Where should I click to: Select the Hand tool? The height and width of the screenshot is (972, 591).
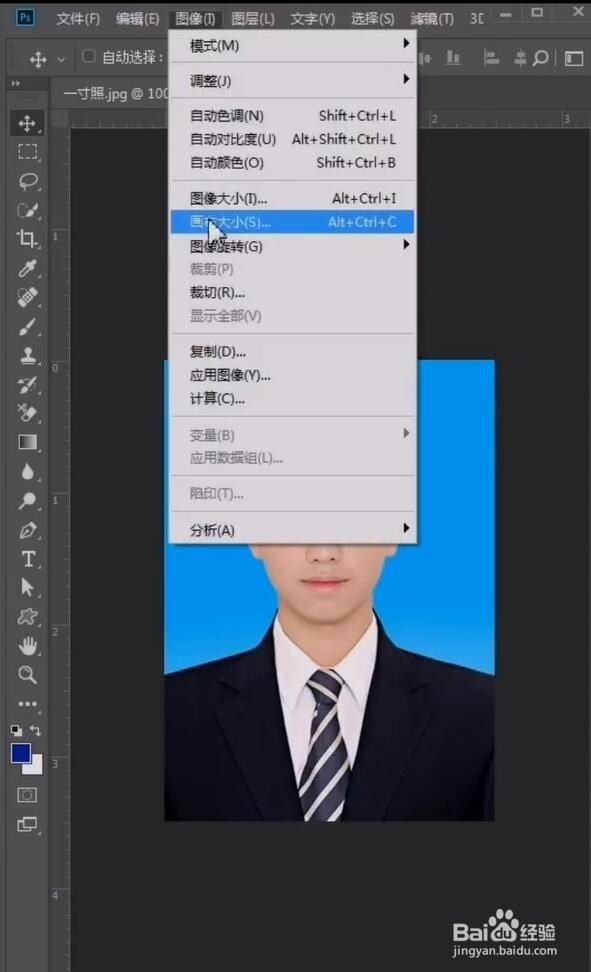point(27,646)
